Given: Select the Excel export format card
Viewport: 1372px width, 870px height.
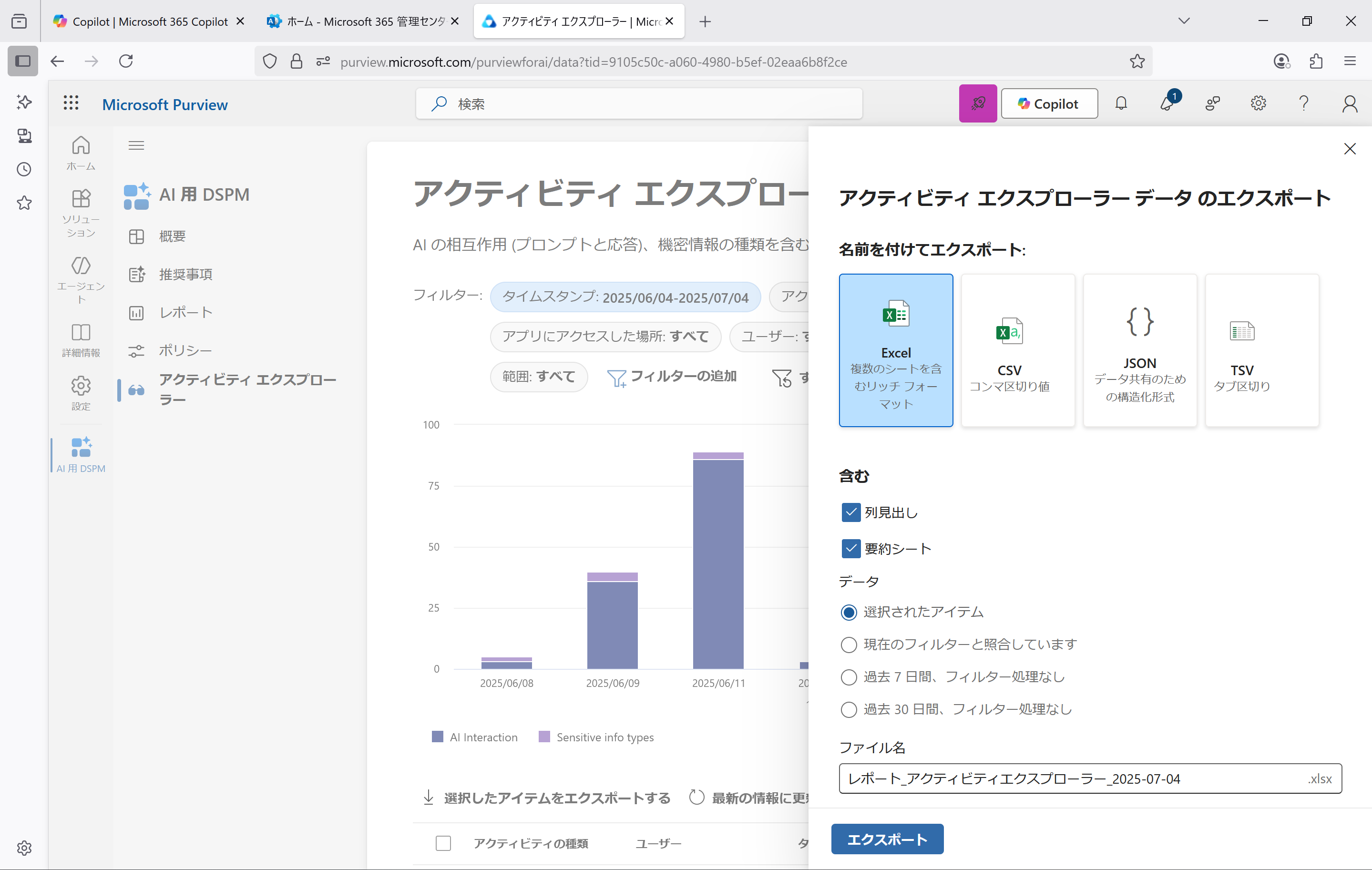Looking at the screenshot, I should coord(895,350).
